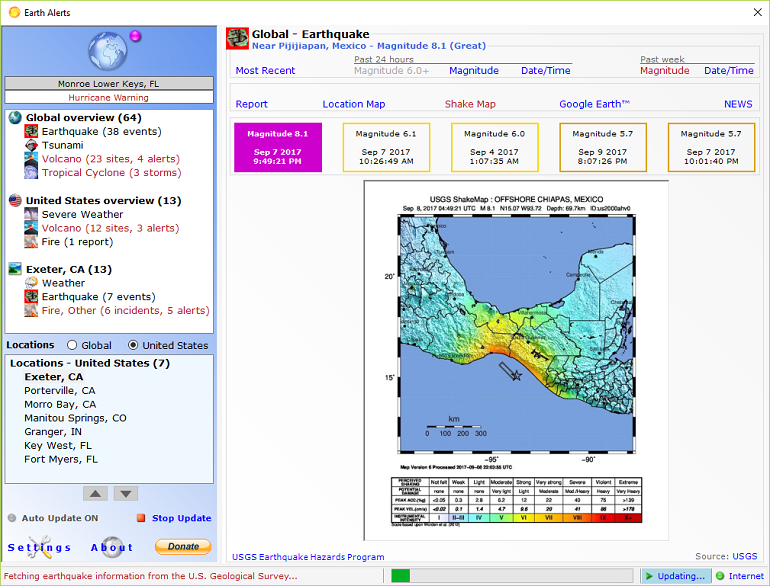
Task: Select Exeter, CA in locations list
Action: (x=54, y=377)
